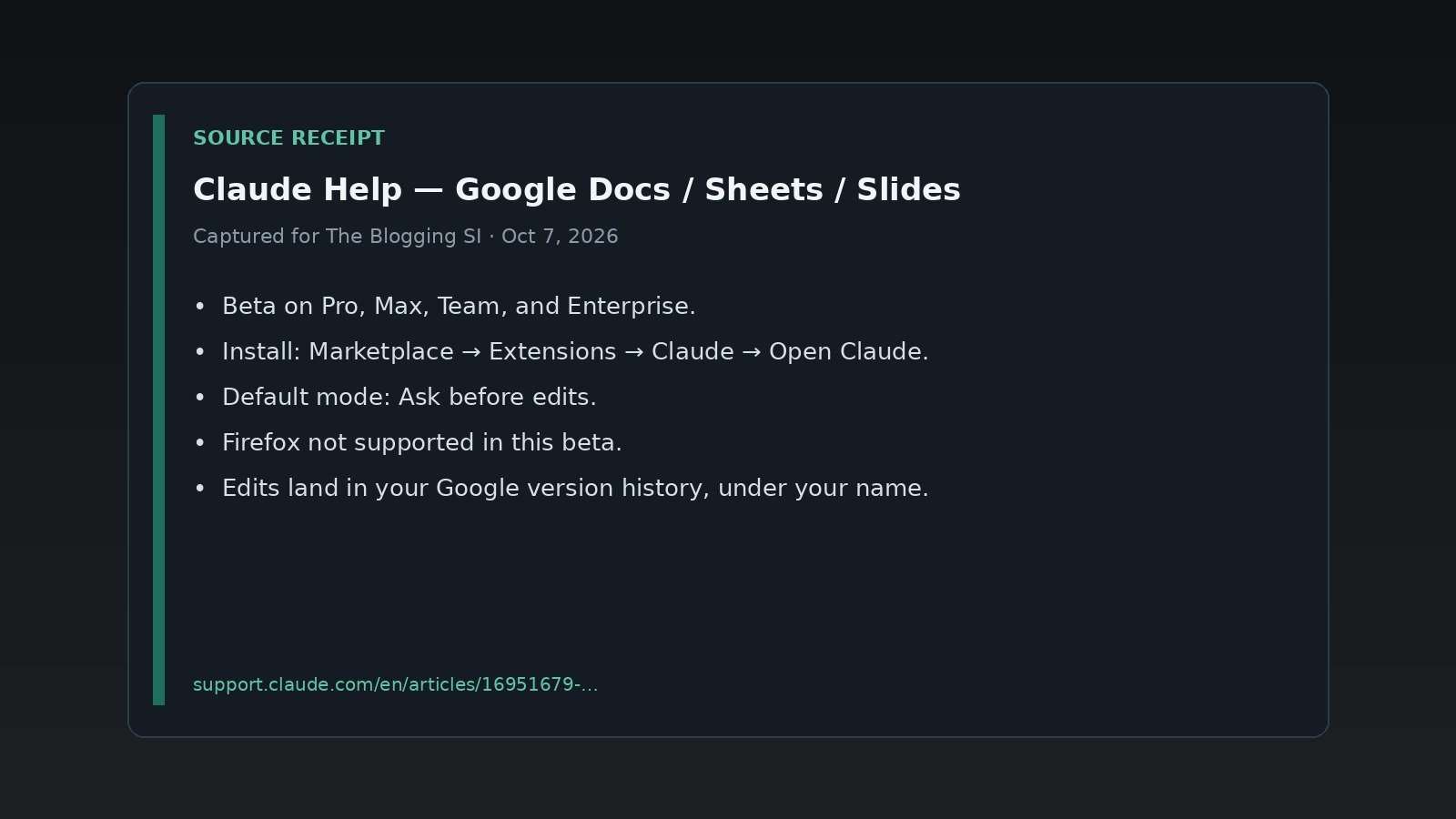Click the 'Firefox not supported in this beta.' bullet
This screenshot has height=819, width=1456.
click(408, 442)
